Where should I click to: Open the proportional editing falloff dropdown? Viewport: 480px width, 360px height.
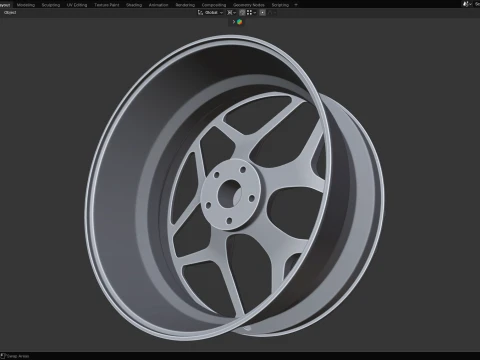tap(272, 13)
